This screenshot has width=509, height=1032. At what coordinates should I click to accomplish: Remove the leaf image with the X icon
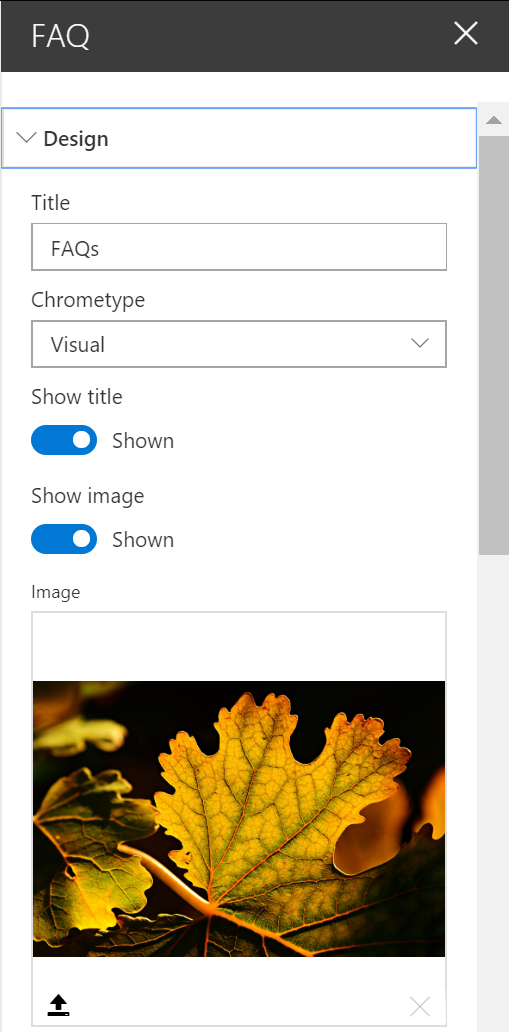tap(419, 1006)
